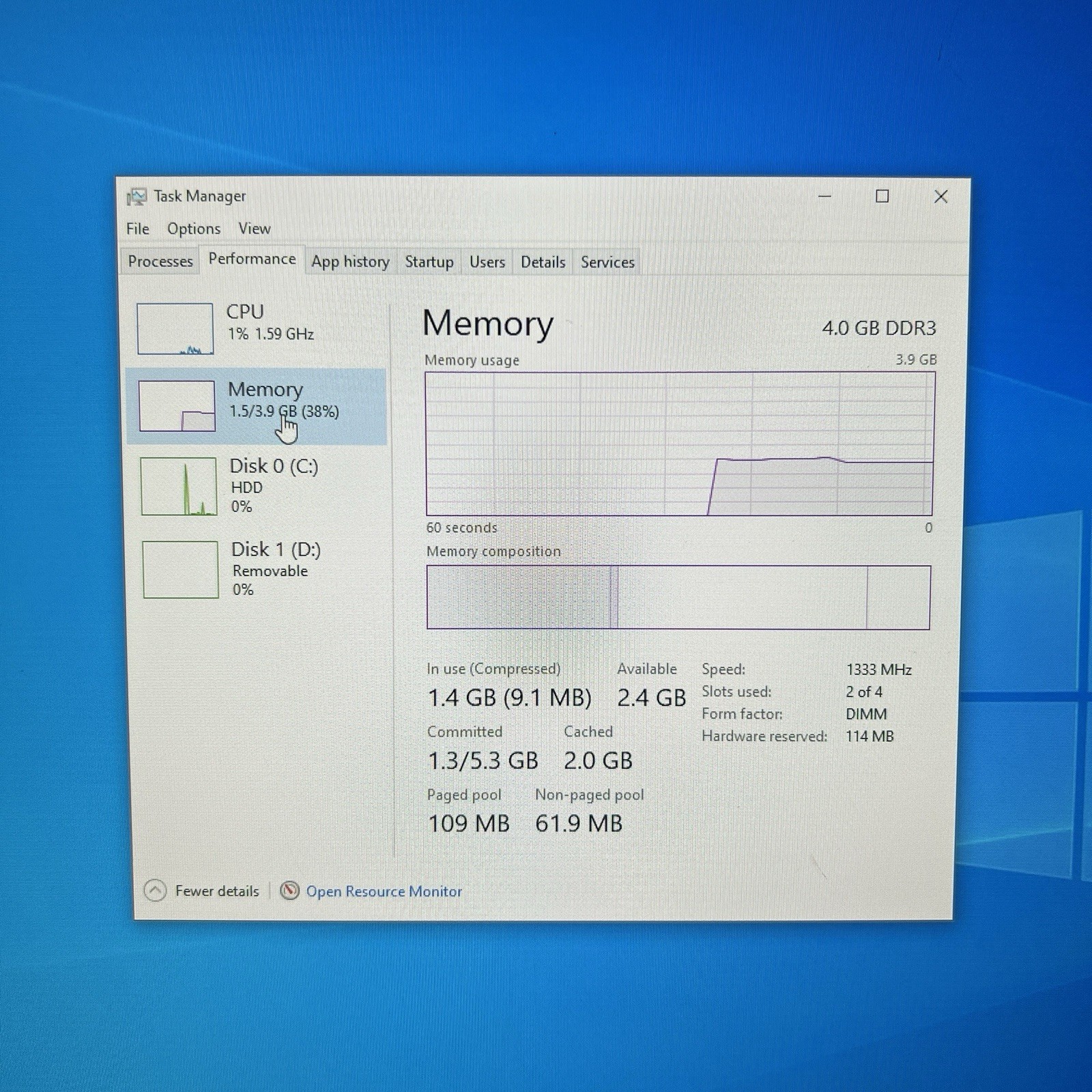Switch to the Performance tab
The image size is (1092, 1092).
click(252, 259)
